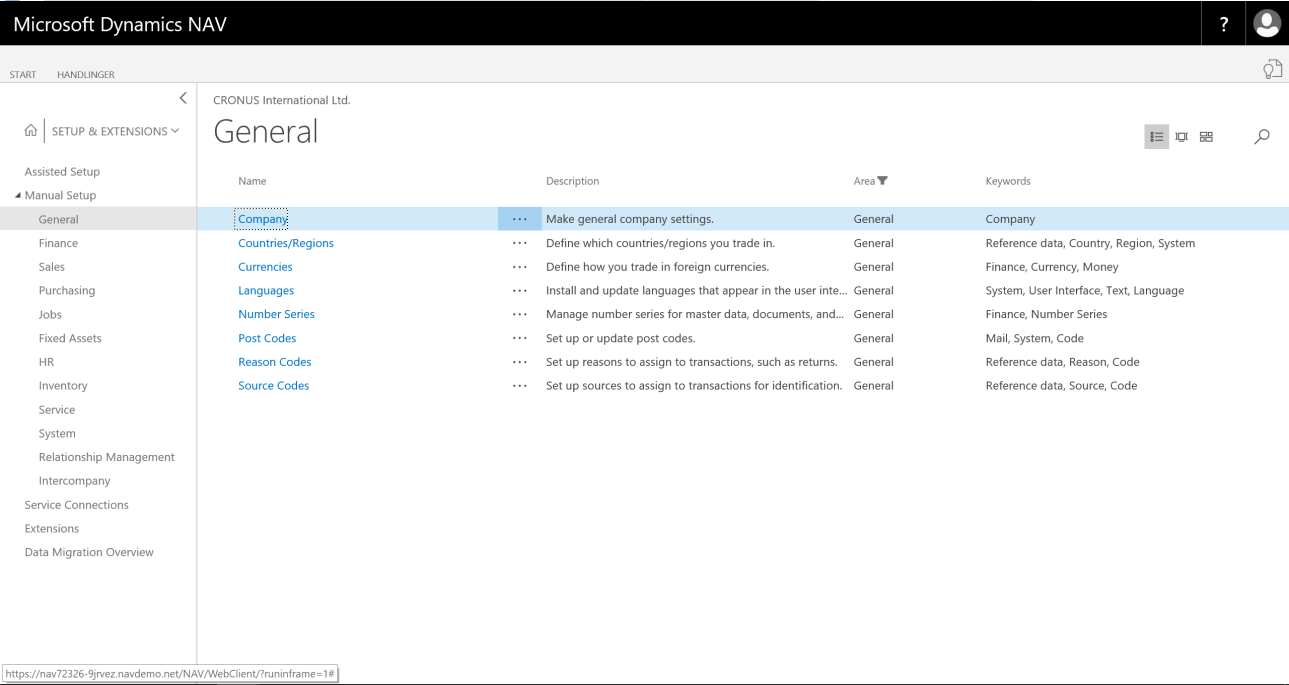Screen dimensions: 1289x685
Task: Open Extensions in the sidebar
Action: coord(52,529)
